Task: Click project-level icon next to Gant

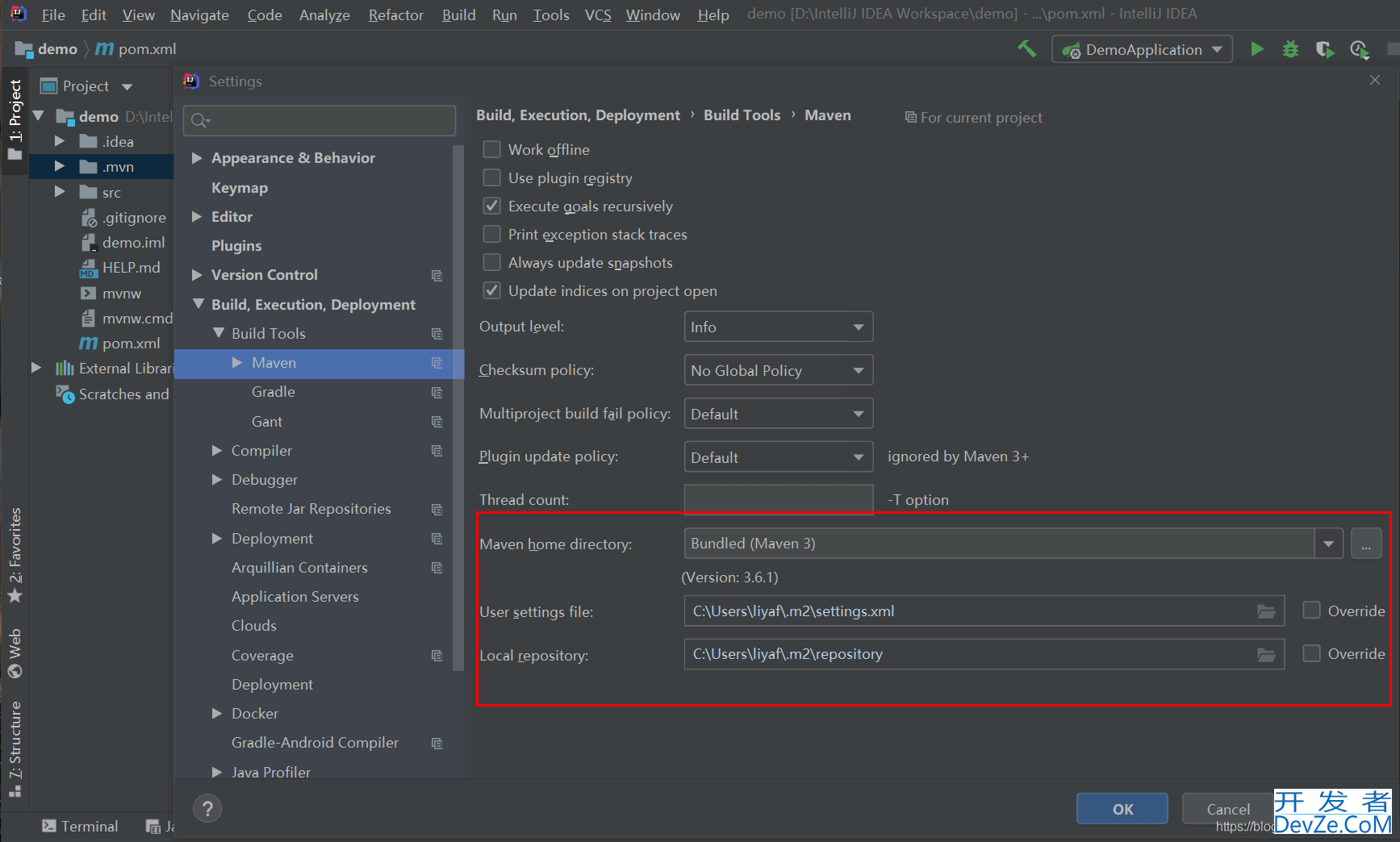Action: tap(437, 422)
